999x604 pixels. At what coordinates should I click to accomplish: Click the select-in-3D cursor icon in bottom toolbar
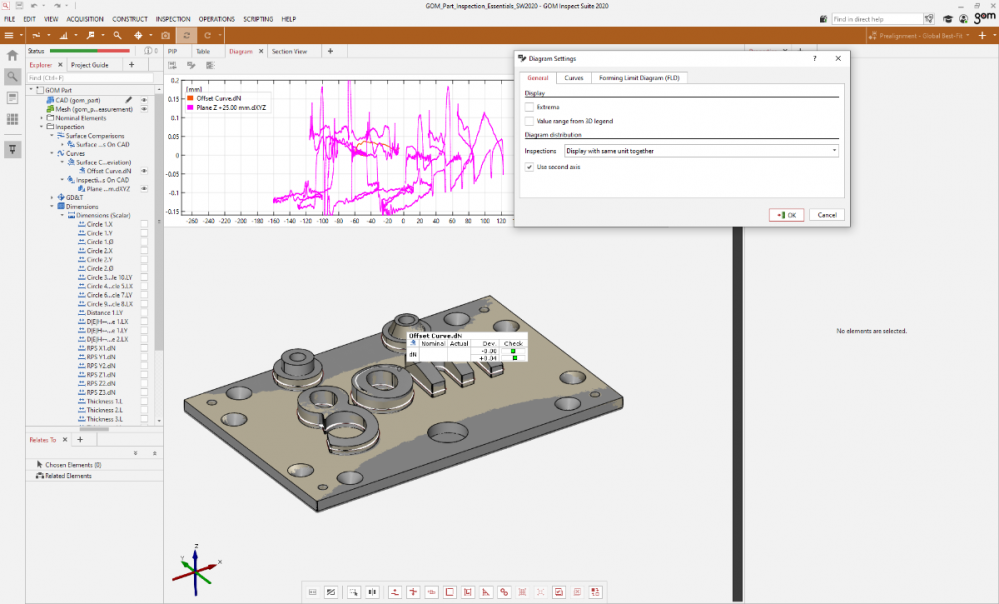click(354, 592)
